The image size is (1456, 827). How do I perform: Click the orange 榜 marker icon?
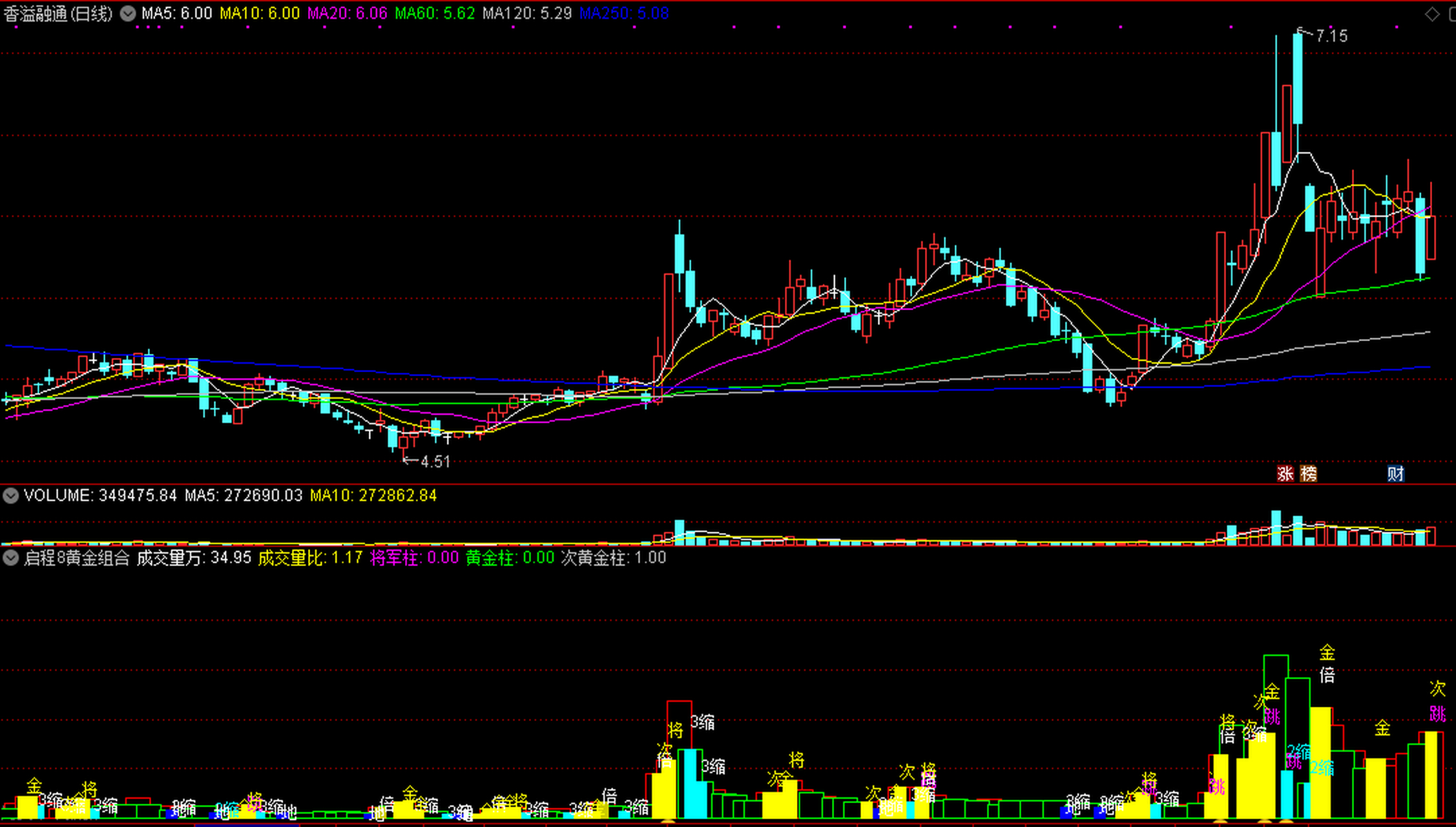tap(1308, 474)
